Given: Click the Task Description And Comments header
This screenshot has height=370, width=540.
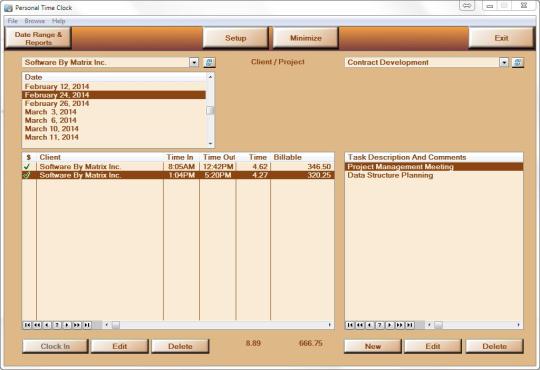Looking at the screenshot, I should [x=434, y=157].
